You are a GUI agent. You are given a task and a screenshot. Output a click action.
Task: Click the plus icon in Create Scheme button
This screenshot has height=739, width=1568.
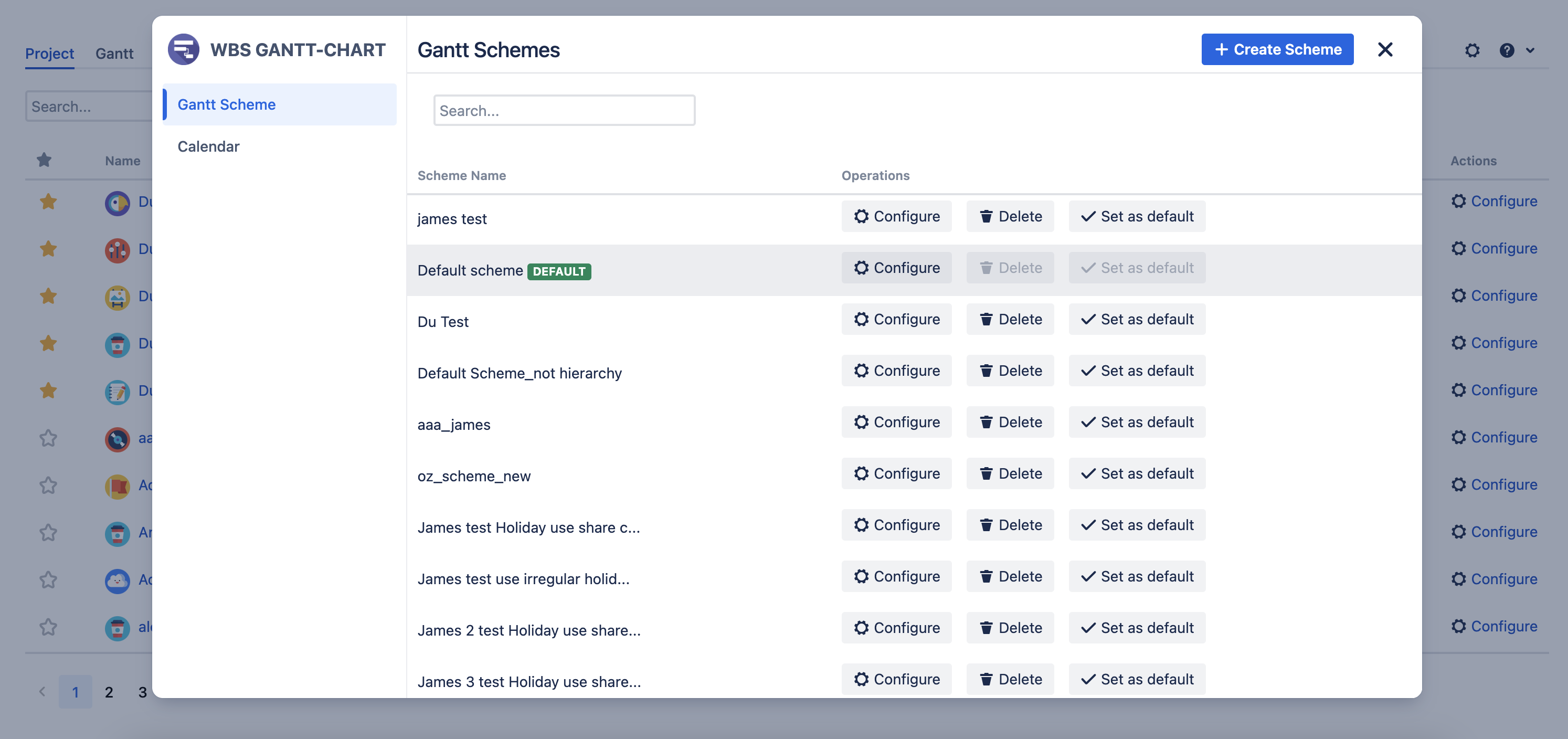(x=1222, y=49)
